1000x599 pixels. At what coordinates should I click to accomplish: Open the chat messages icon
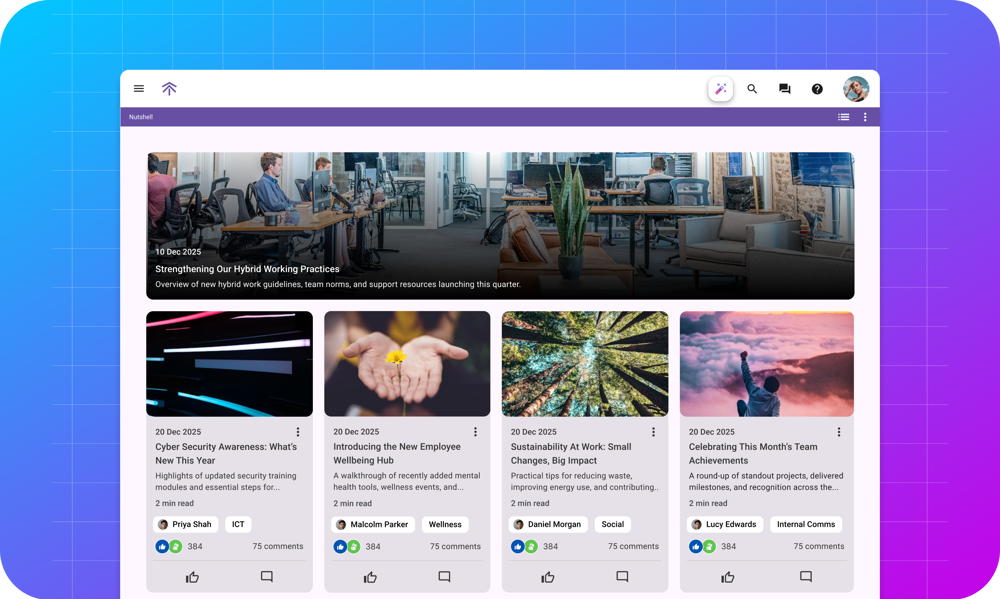785,89
